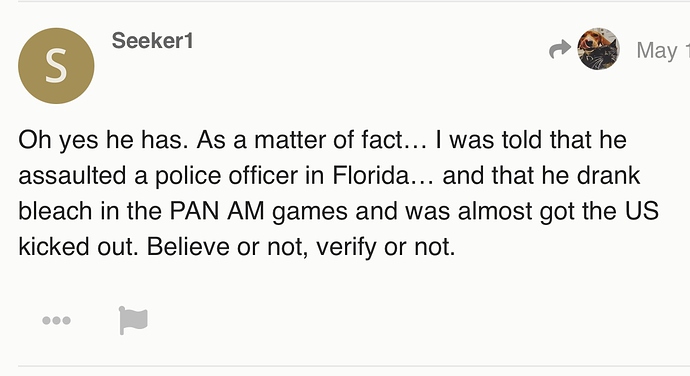Jump to the replied-to post via arrow
This screenshot has height=376, width=690.
tap(560, 49)
